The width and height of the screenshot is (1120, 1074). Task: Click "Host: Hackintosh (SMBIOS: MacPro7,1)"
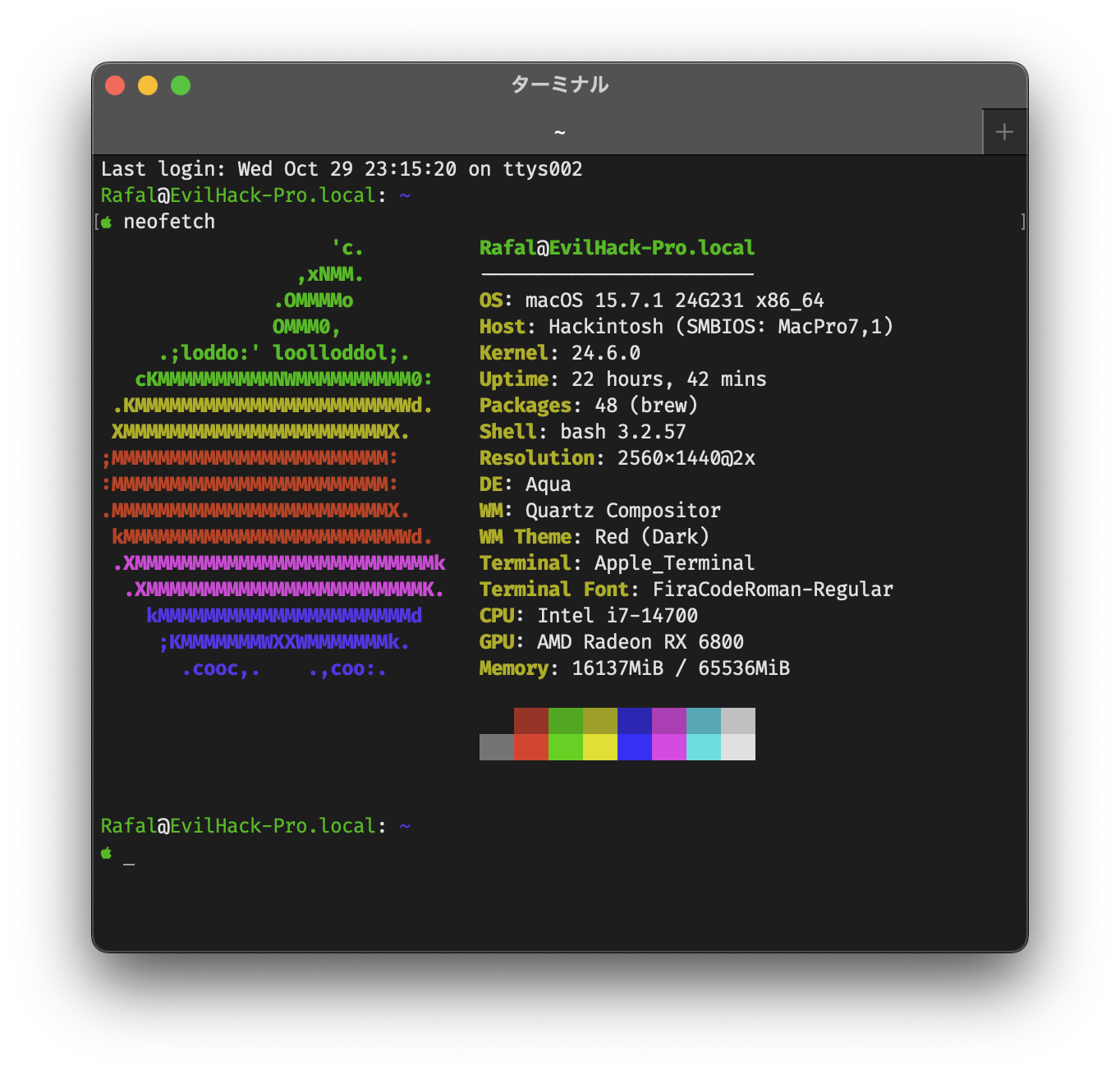686,327
